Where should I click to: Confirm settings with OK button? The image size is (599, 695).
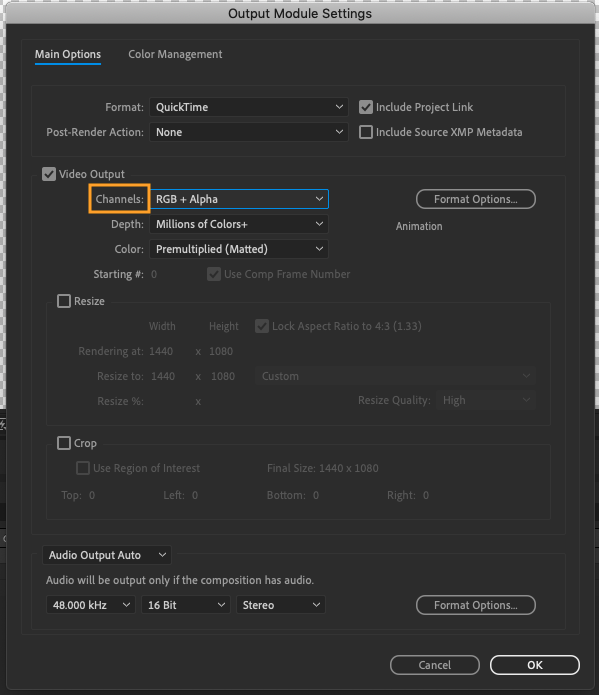[535, 665]
